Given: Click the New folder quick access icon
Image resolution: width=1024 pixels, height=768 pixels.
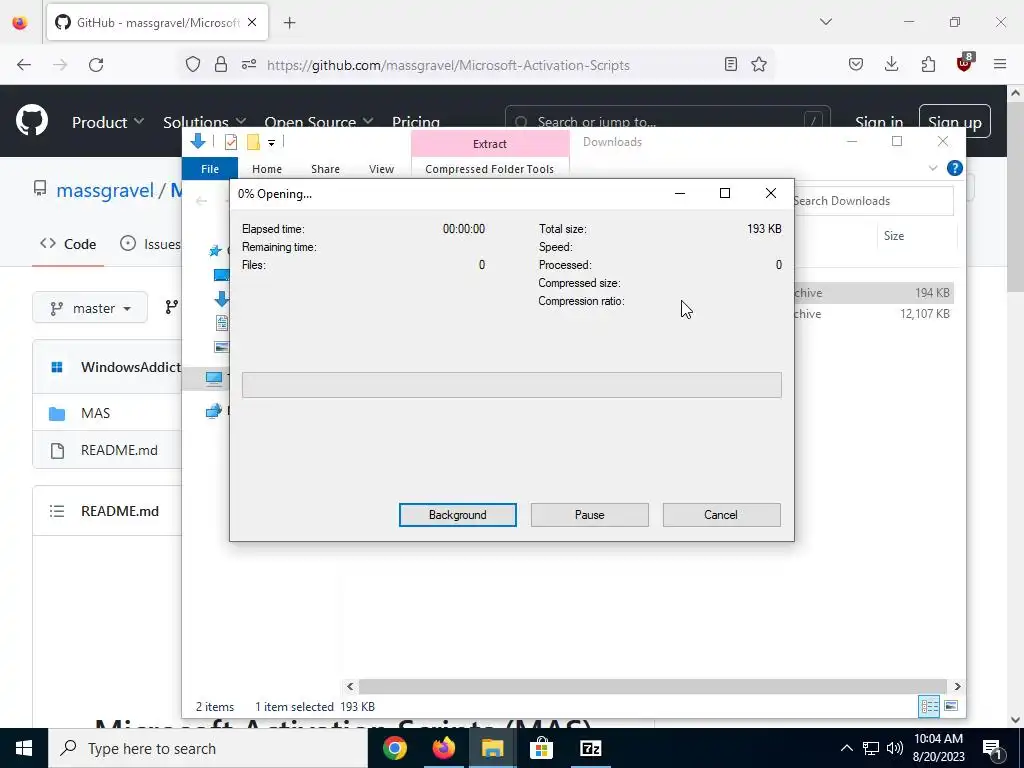Looking at the screenshot, I should tap(253, 142).
